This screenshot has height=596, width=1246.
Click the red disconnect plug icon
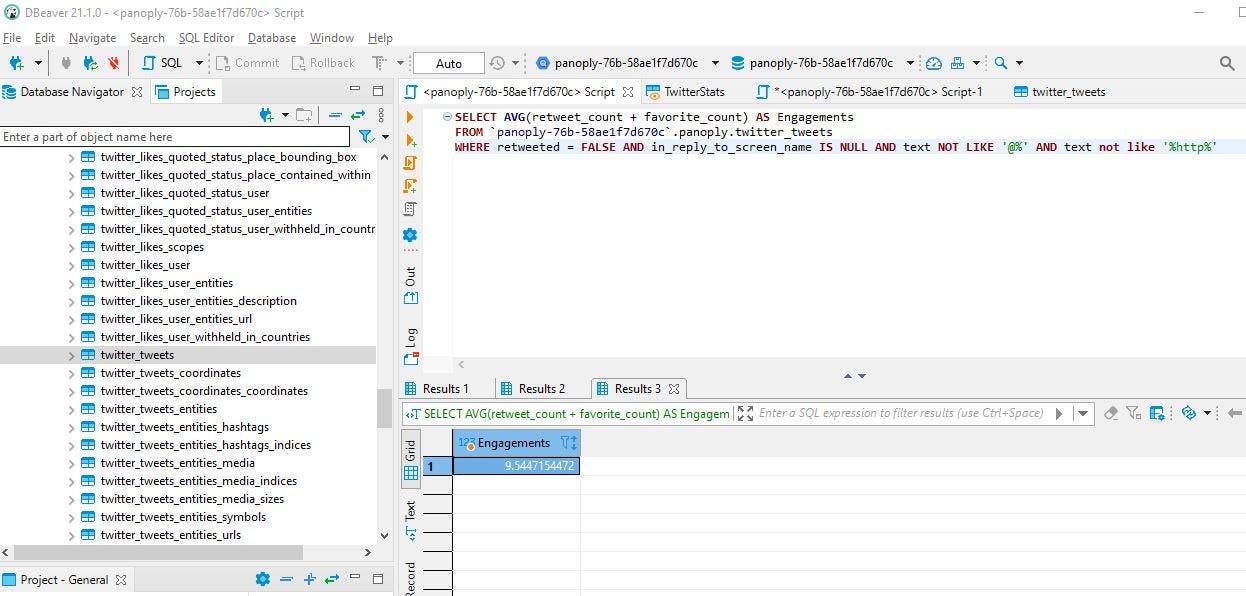113,63
